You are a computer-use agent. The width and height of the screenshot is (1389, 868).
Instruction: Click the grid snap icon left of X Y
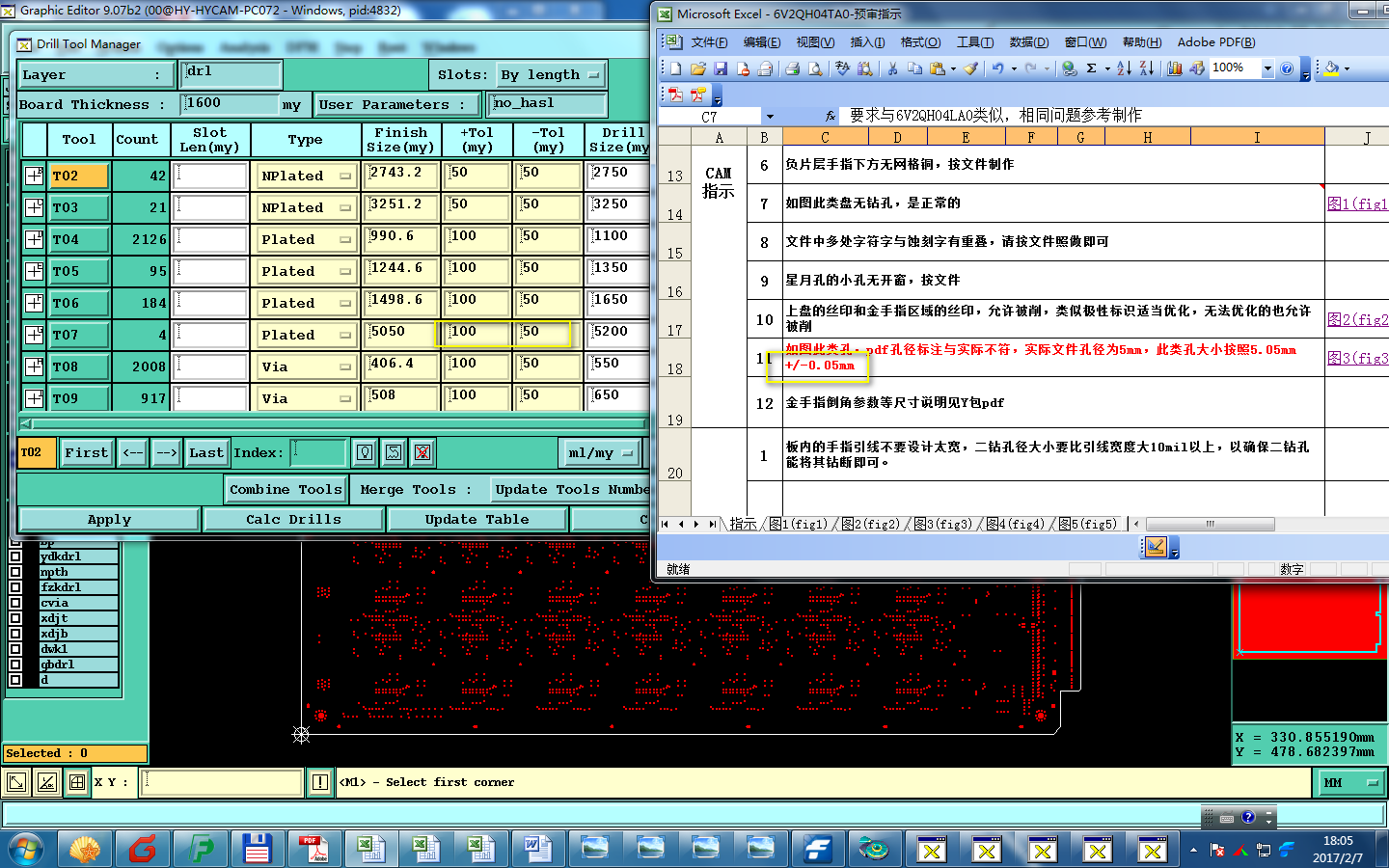pyautogui.click(x=76, y=782)
